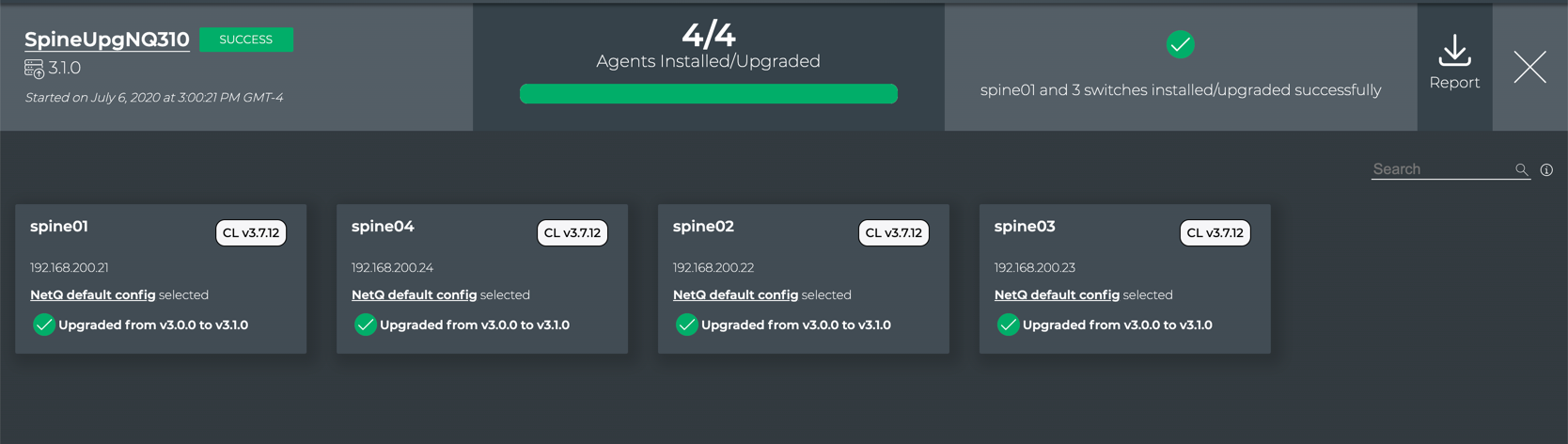
Task: Open NetQ default config for spine02
Action: pyautogui.click(x=735, y=295)
